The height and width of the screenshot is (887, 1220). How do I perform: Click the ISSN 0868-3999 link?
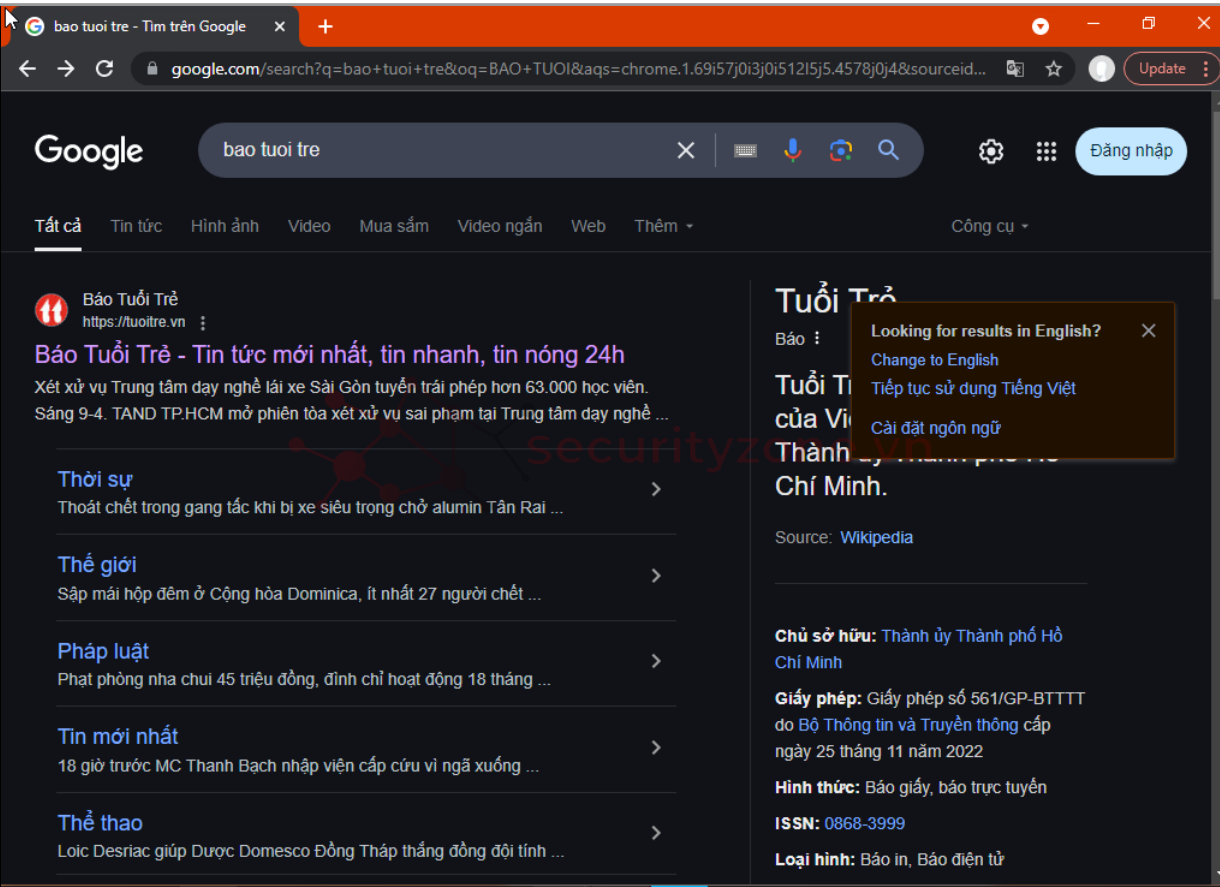[865, 823]
